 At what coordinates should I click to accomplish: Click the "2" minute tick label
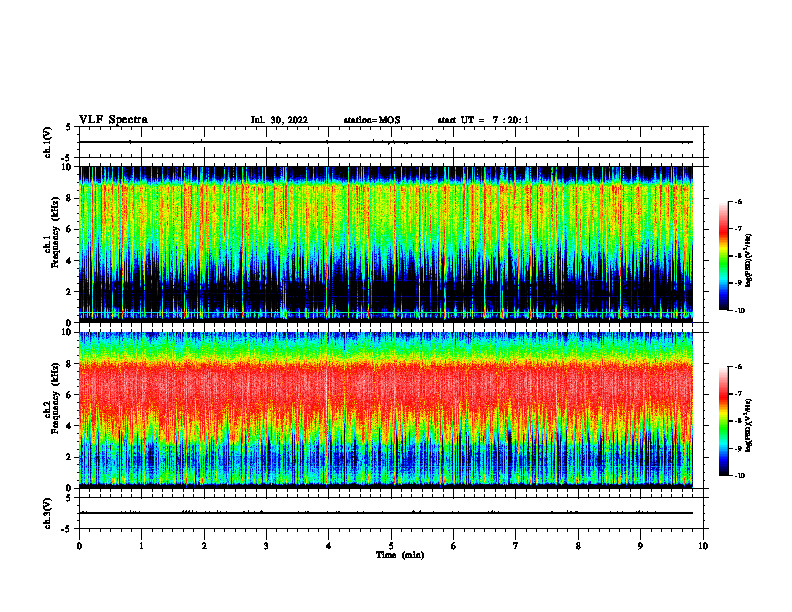coord(204,546)
